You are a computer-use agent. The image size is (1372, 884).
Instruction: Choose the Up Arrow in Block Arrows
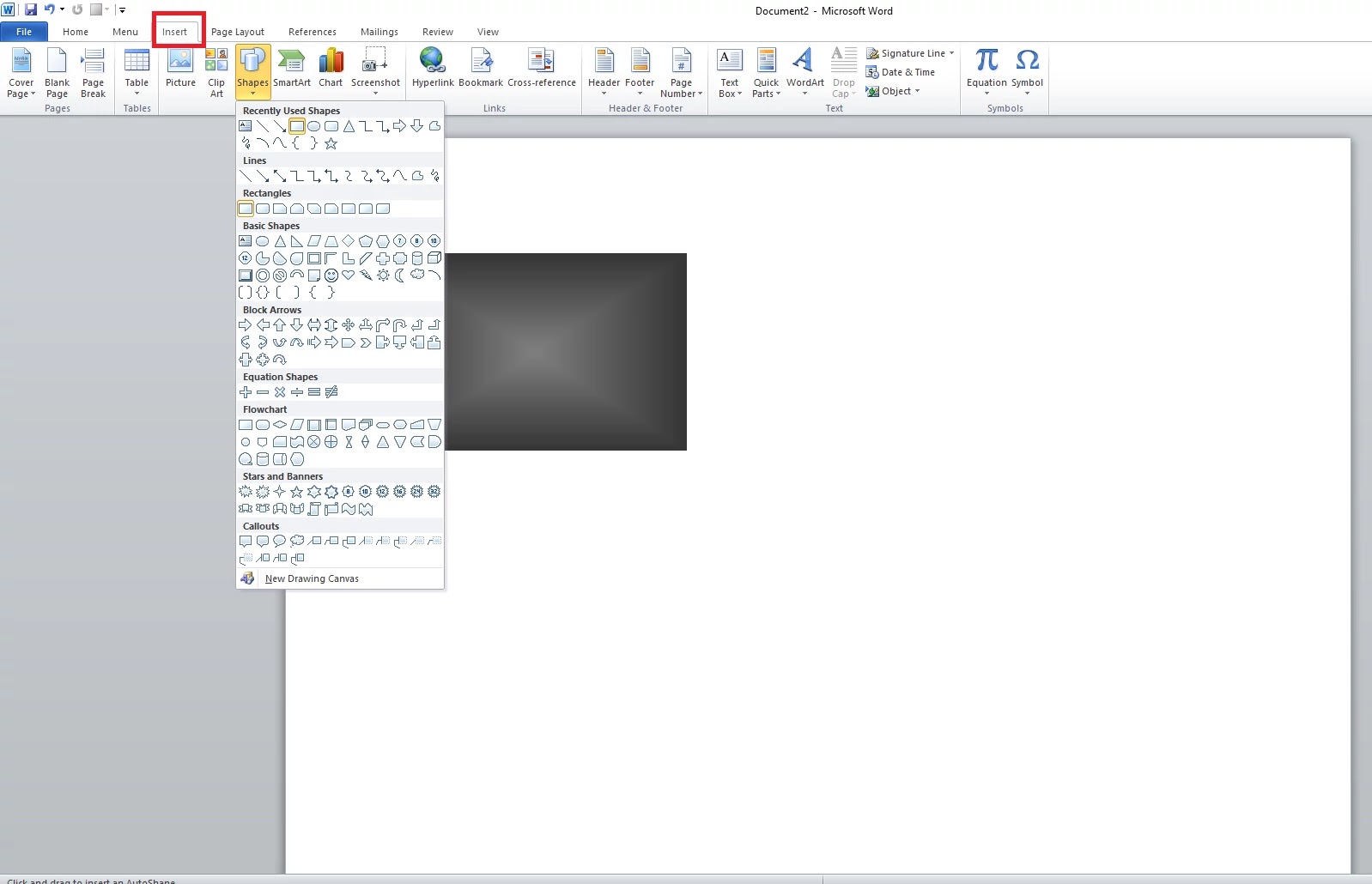coord(279,325)
